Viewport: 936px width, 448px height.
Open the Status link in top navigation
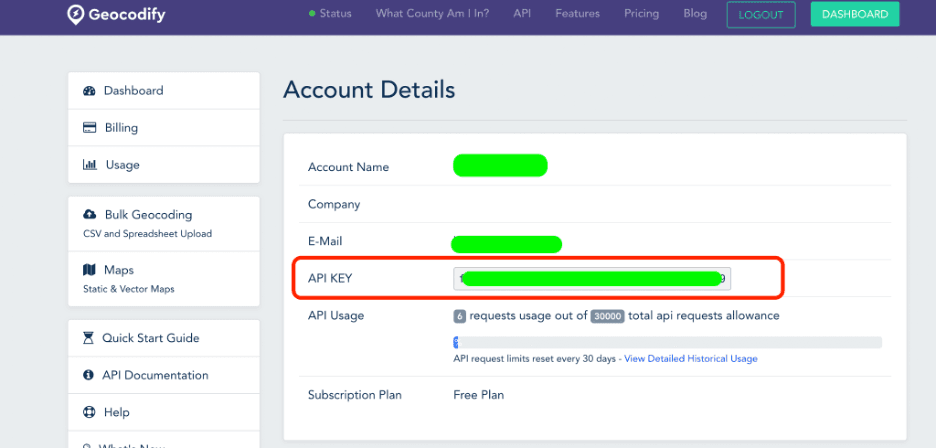(x=334, y=14)
